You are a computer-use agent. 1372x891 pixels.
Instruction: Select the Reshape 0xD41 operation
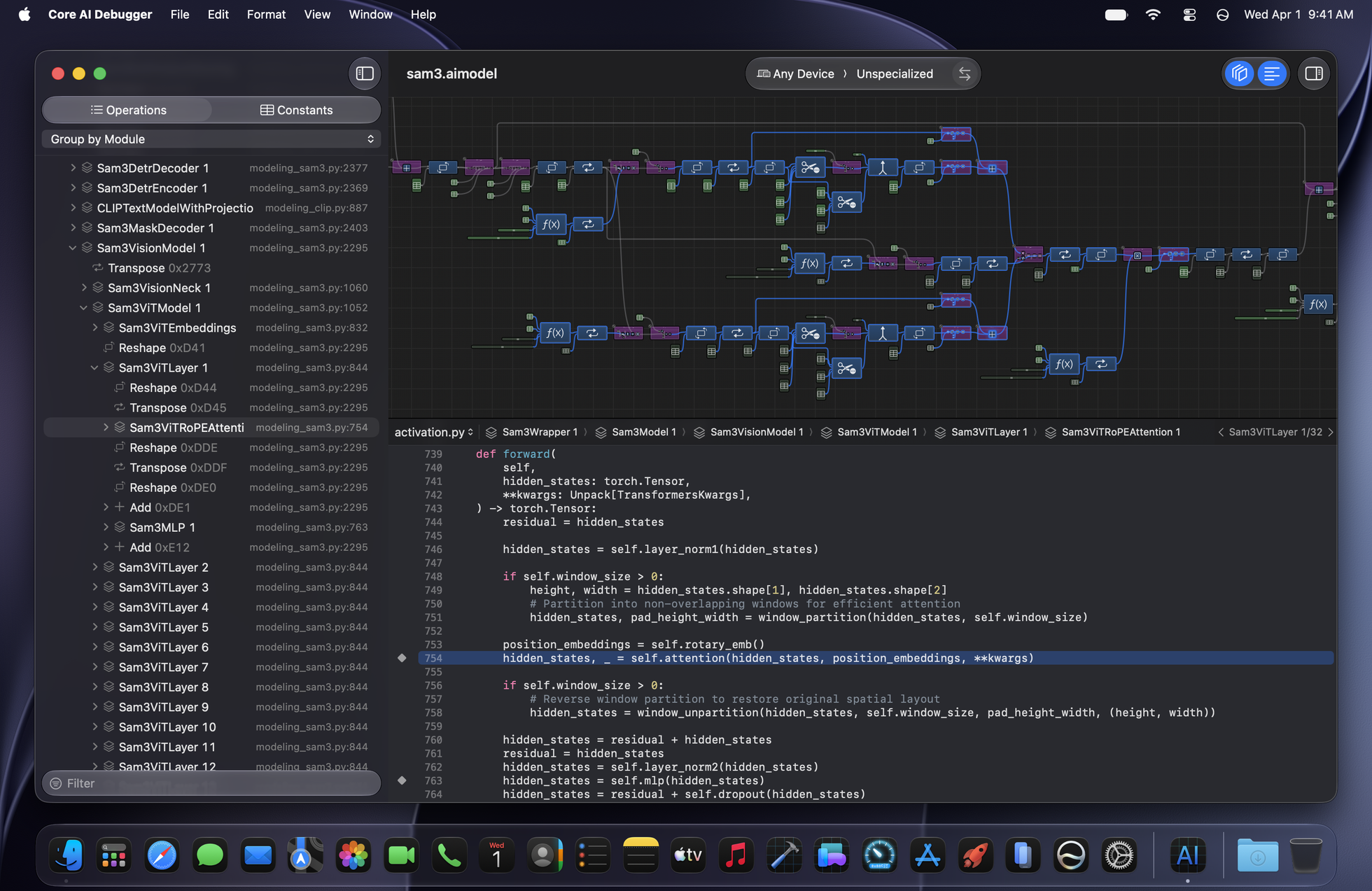[x=162, y=348]
